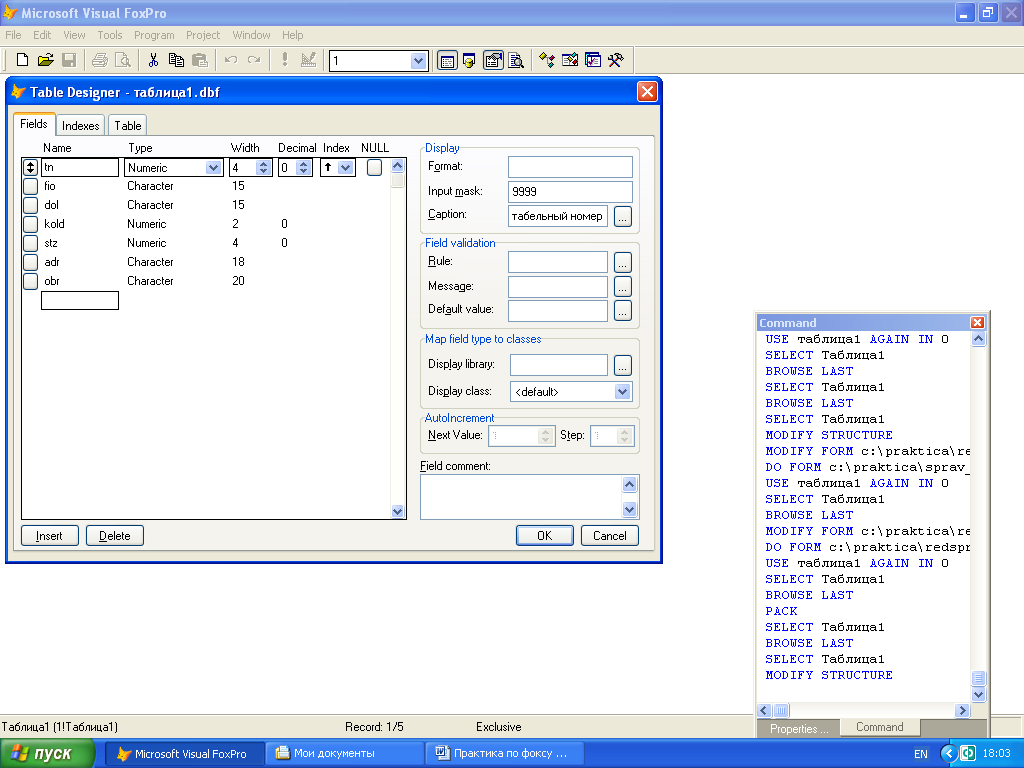
Task: Increase the Width spinner value
Action: [263, 164]
